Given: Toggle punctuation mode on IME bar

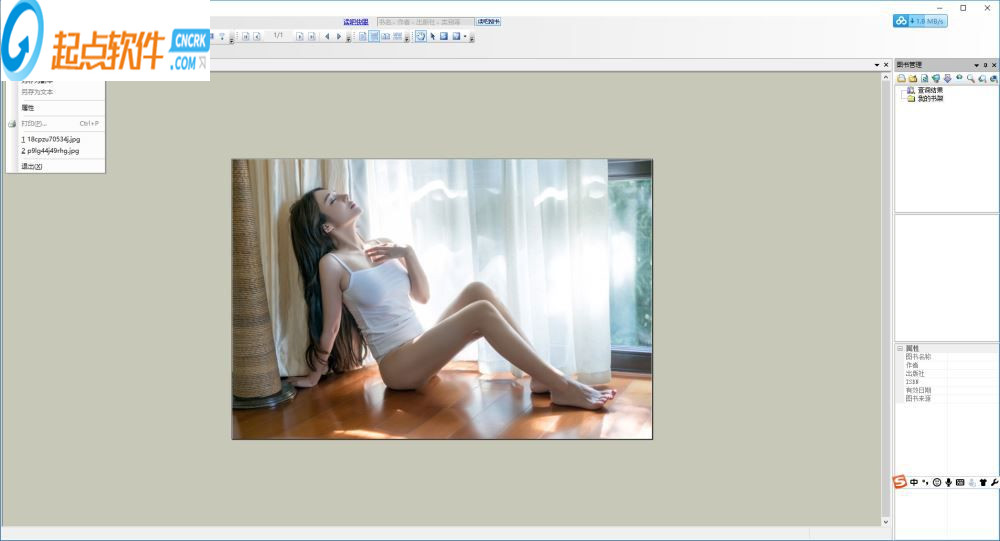Looking at the screenshot, I should [x=925, y=482].
